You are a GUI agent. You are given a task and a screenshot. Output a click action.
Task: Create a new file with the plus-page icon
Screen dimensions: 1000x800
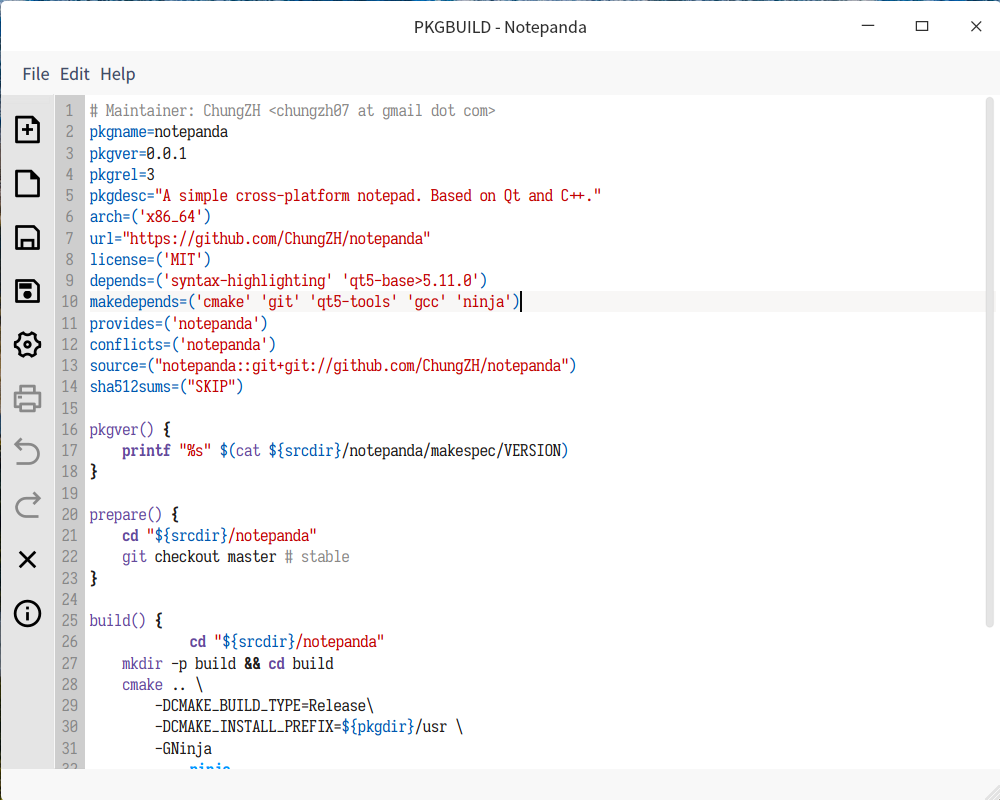27,130
